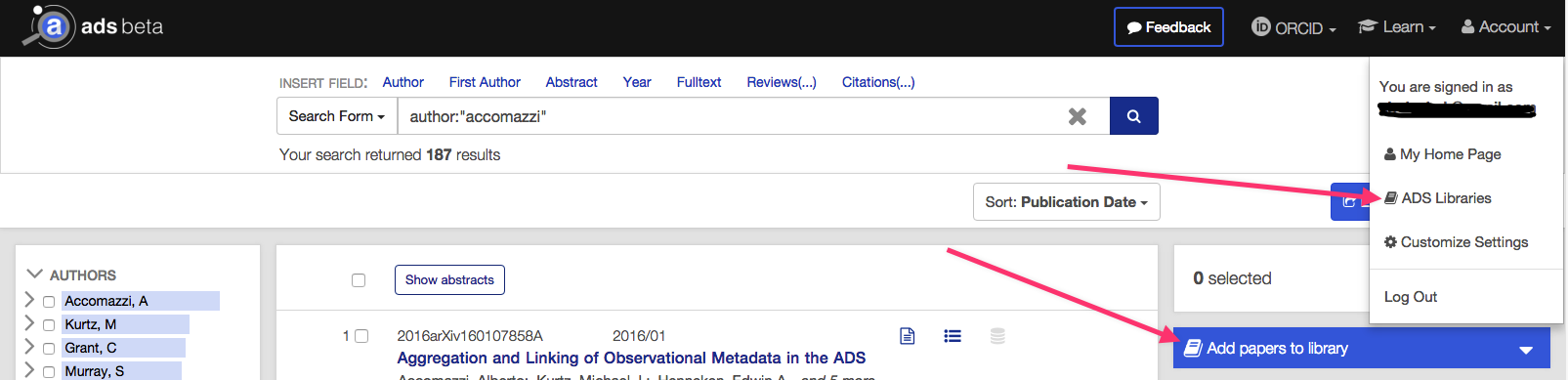Screen dimensions: 1568x380
Task: Click the Show abstracts button
Action: [x=449, y=279]
